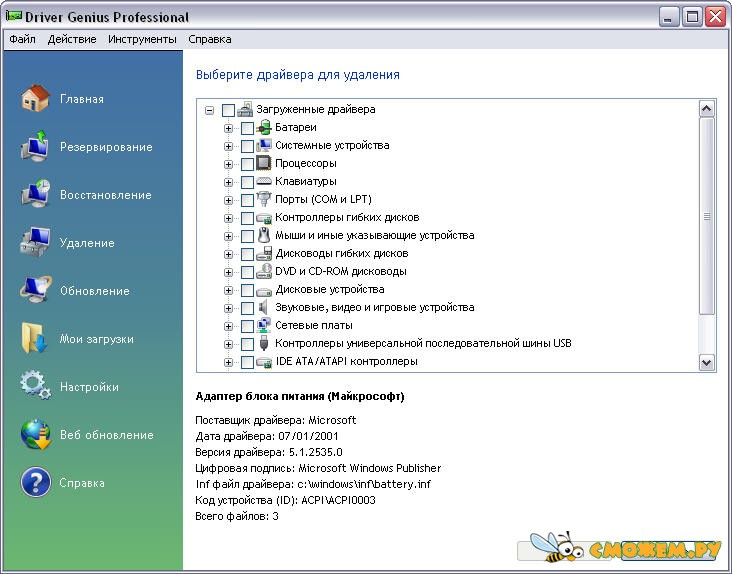The image size is (732, 574).
Task: Expand the Батареи node
Action: (228, 128)
